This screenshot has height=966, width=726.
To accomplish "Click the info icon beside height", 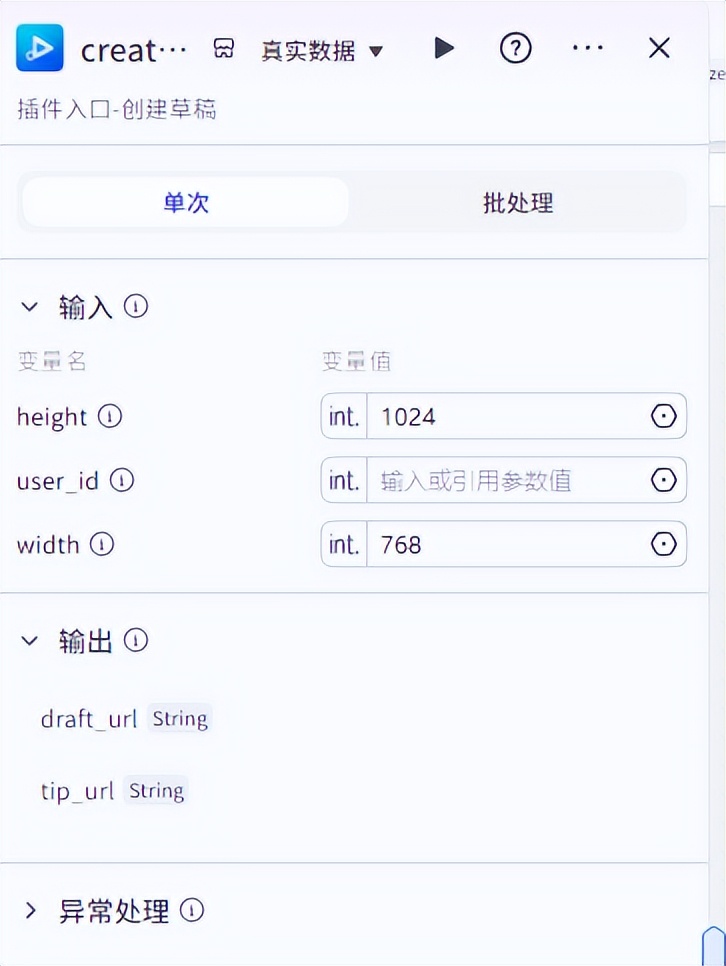I will tap(110, 416).
